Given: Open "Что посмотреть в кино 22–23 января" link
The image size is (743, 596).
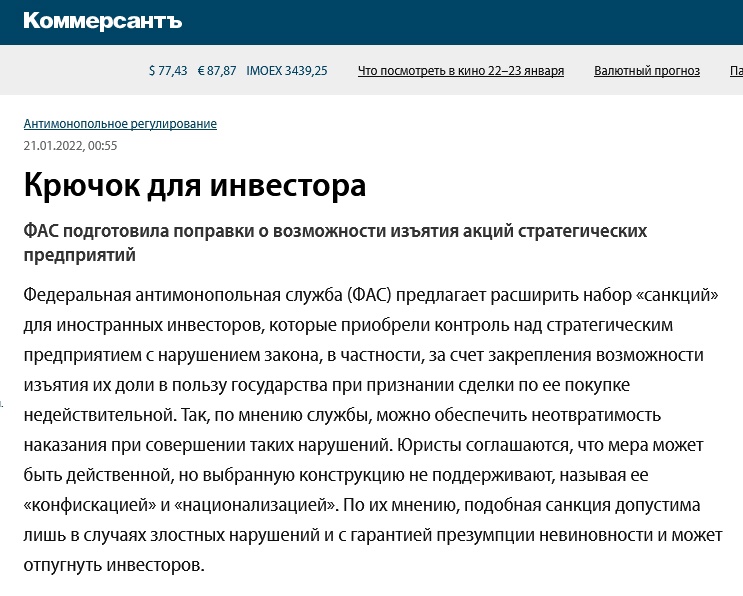Looking at the screenshot, I should [461, 71].
